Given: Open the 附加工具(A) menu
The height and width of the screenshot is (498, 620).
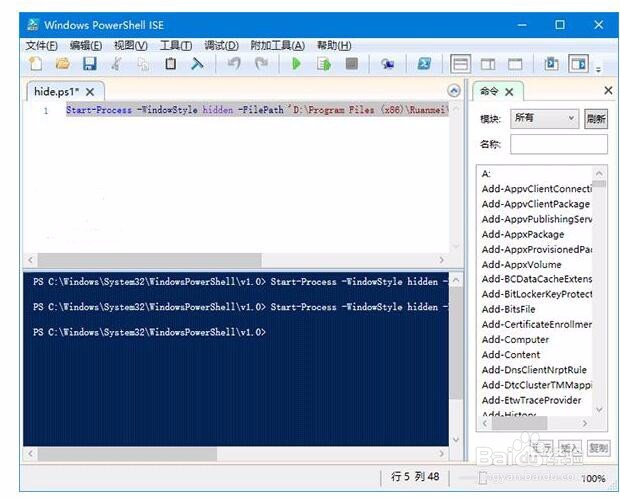Looking at the screenshot, I should click(278, 46).
